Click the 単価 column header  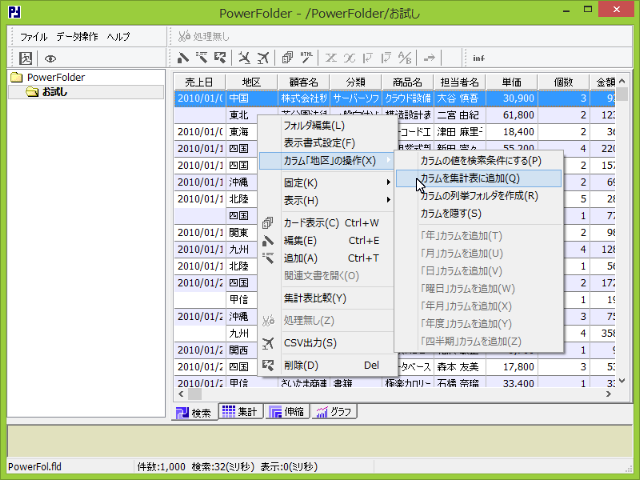click(512, 82)
